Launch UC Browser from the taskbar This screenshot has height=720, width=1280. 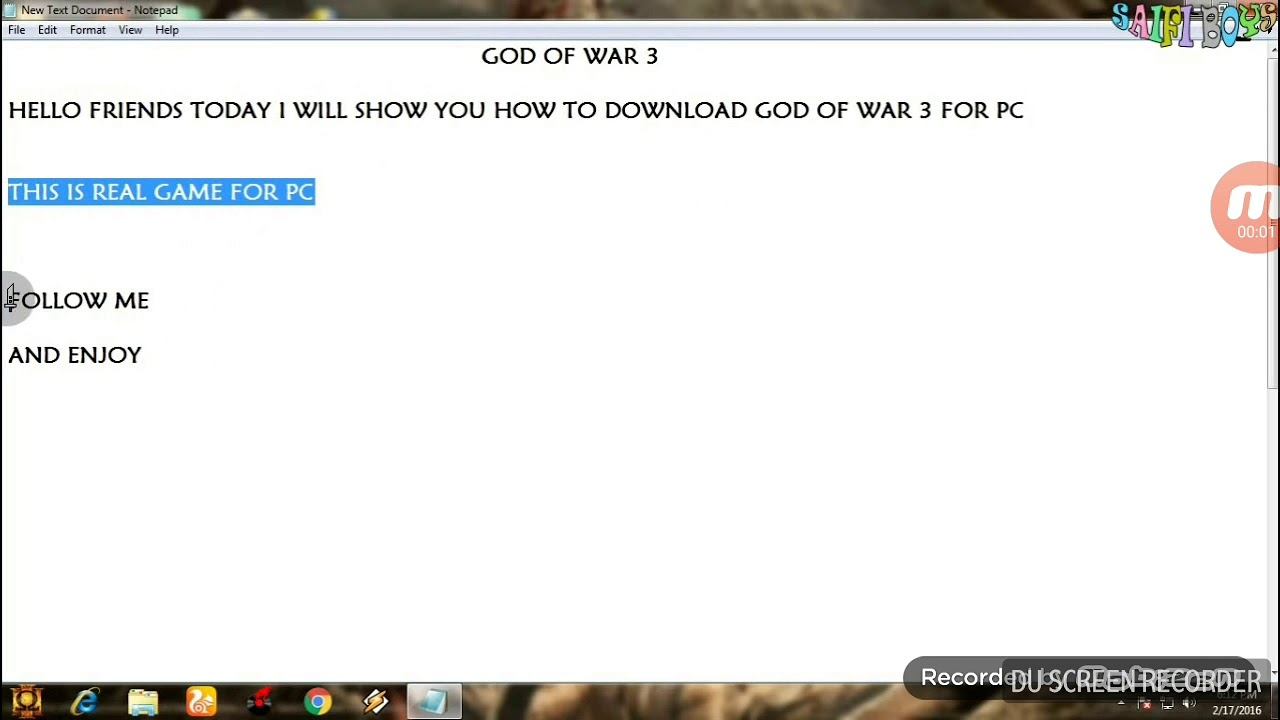201,702
